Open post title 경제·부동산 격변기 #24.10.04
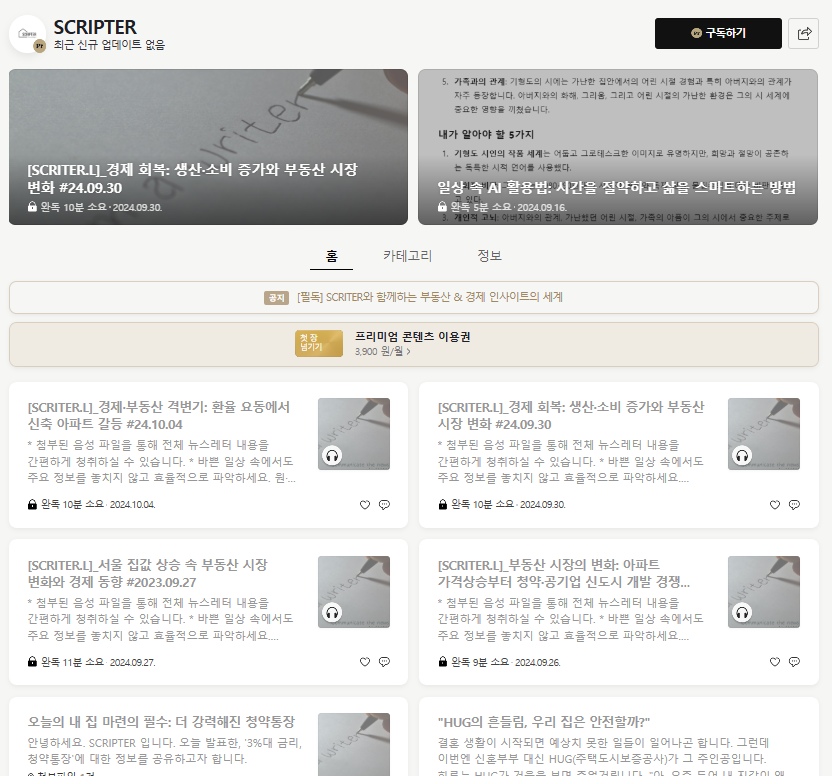Image resolution: width=832 pixels, height=776 pixels. tap(159, 416)
